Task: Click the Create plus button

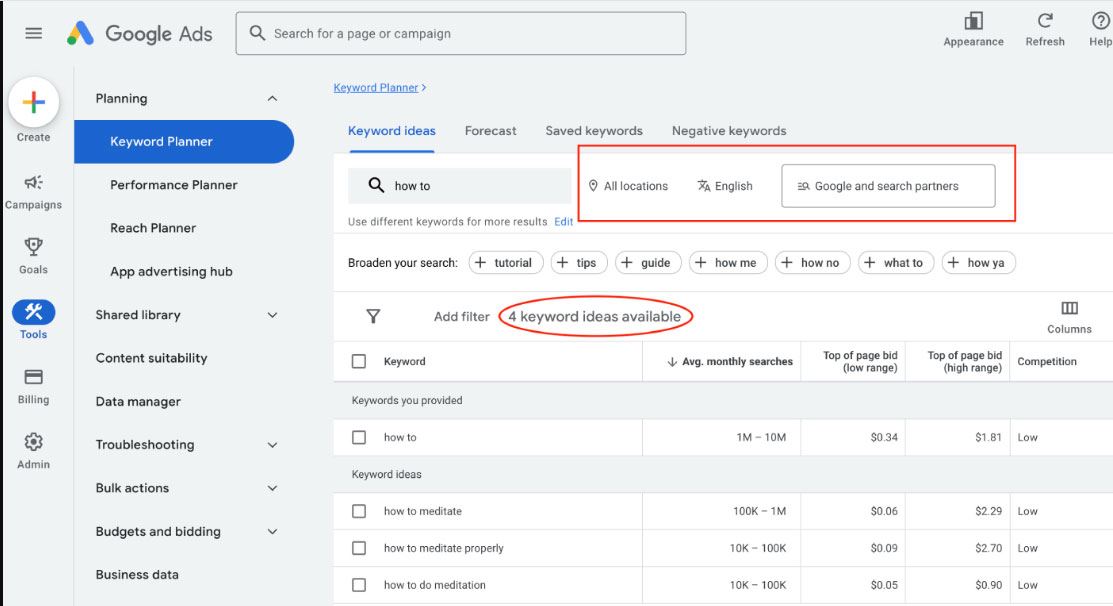Action: (33, 102)
